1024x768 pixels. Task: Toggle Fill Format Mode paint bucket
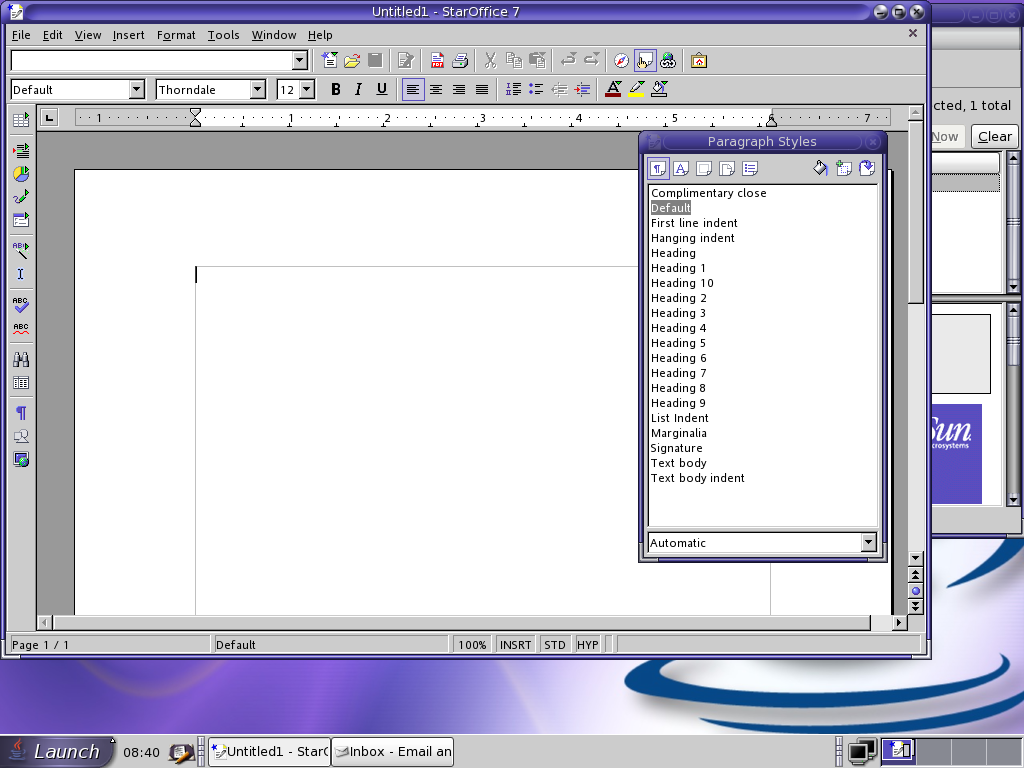[x=820, y=168]
